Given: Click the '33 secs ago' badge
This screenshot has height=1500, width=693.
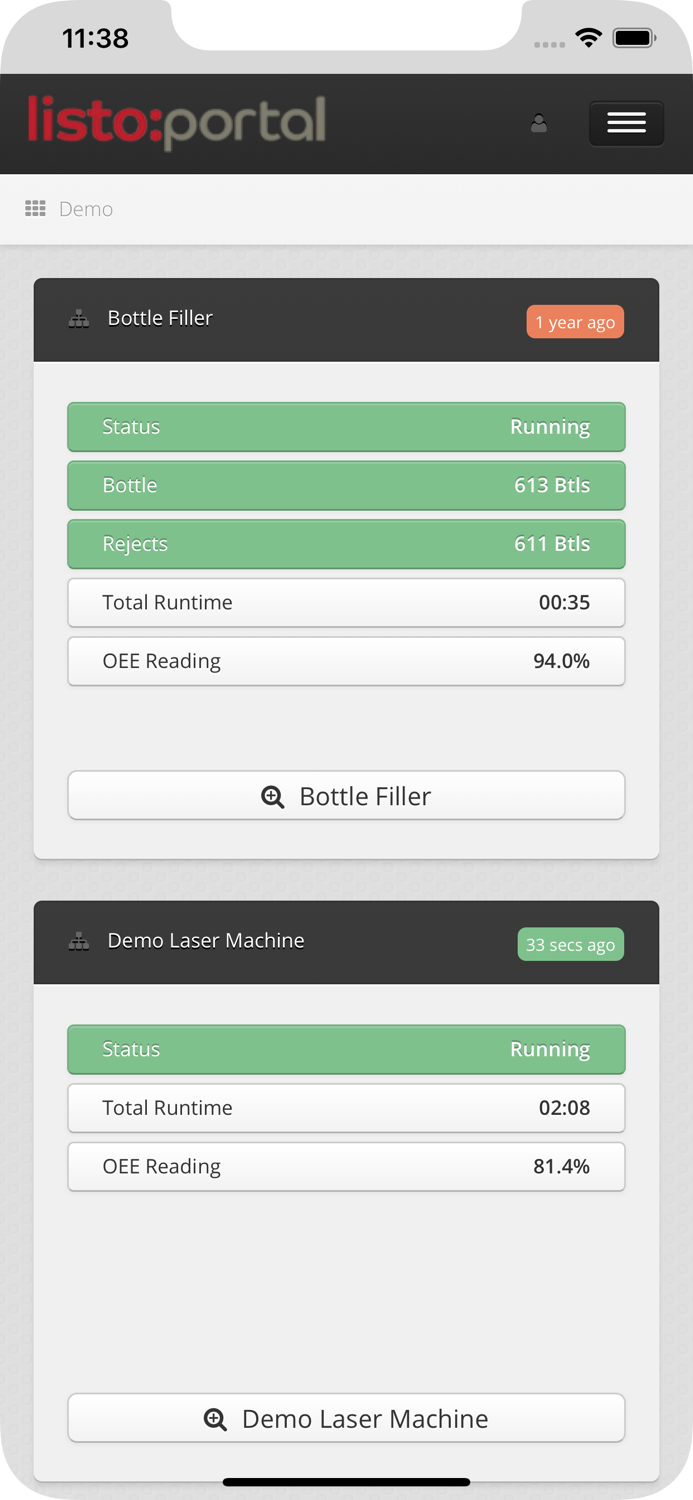Looking at the screenshot, I should [570, 945].
